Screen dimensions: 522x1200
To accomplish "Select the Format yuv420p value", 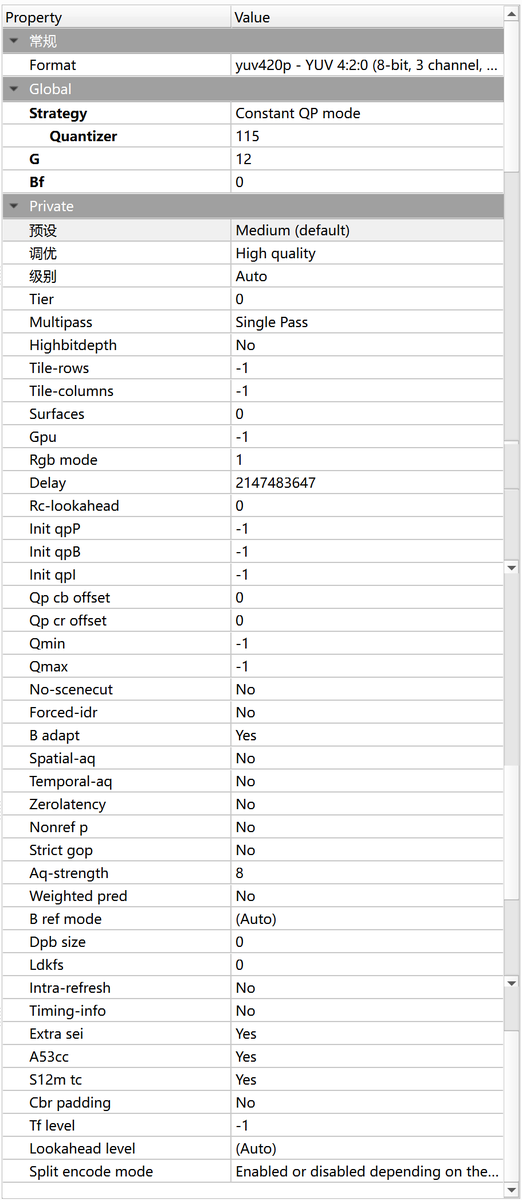I will point(367,65).
